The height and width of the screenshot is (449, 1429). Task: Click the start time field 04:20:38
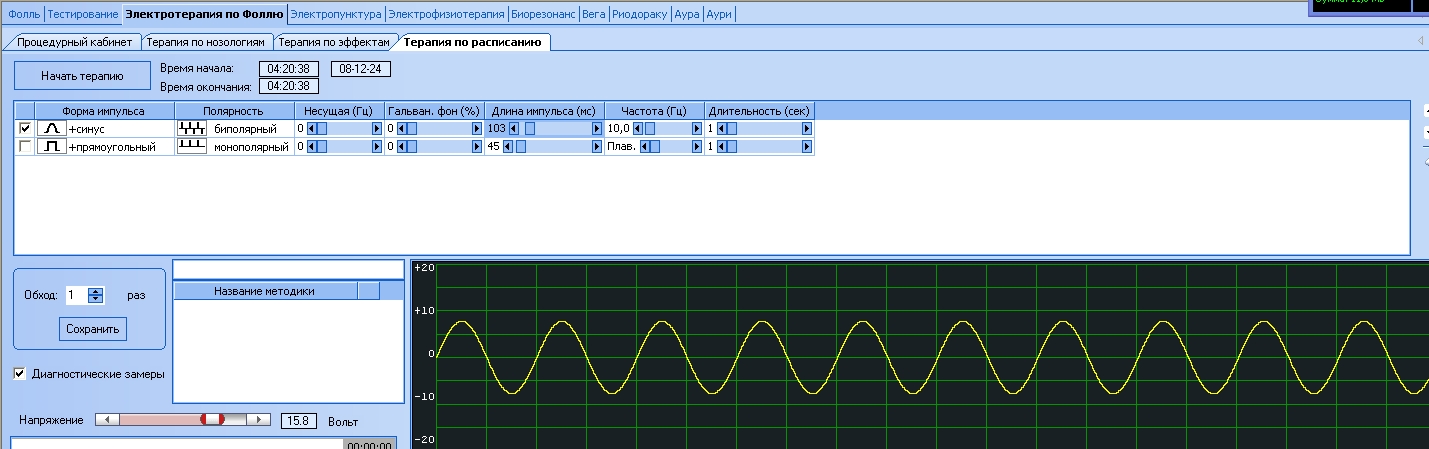click(288, 69)
